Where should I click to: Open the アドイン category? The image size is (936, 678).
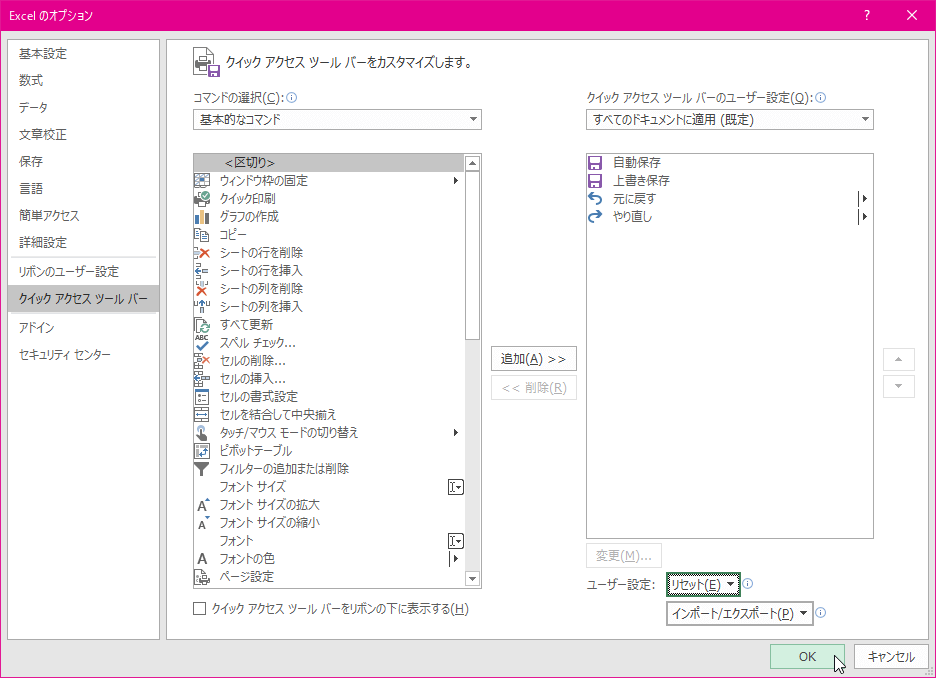(x=84, y=328)
